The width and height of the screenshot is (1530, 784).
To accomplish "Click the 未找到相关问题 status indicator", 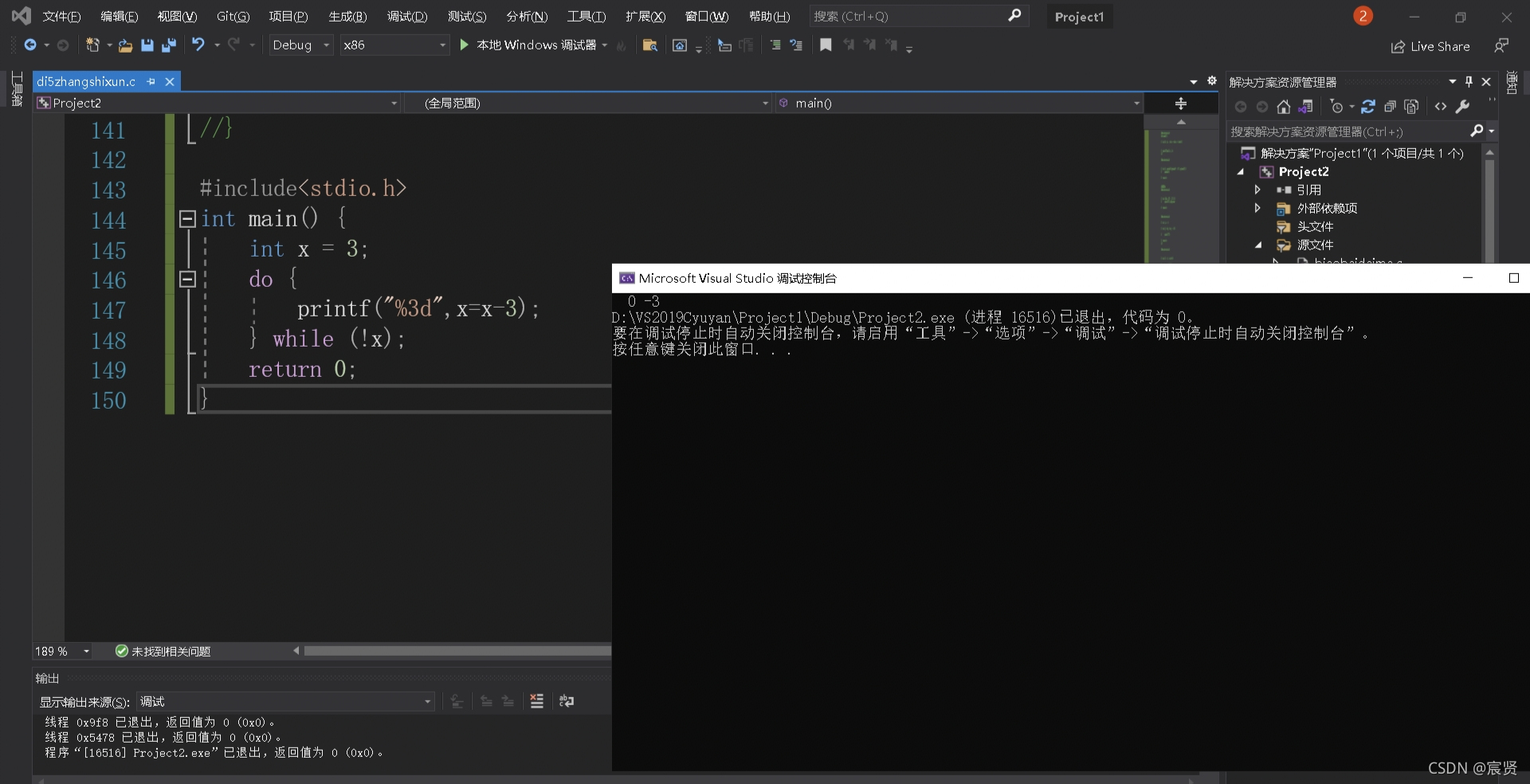I will click(163, 652).
